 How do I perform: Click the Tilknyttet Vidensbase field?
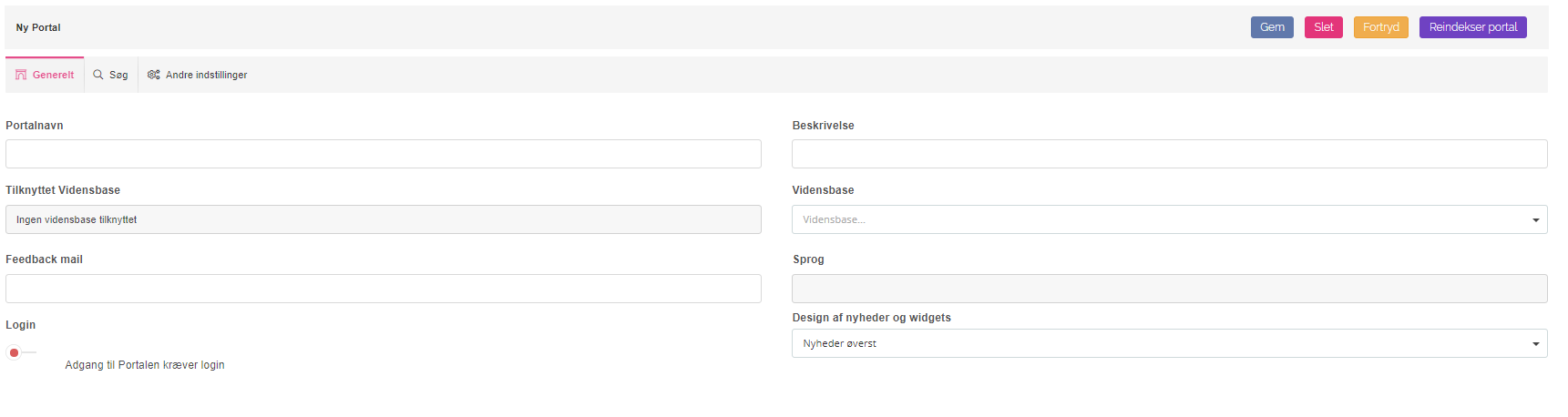tap(383, 219)
